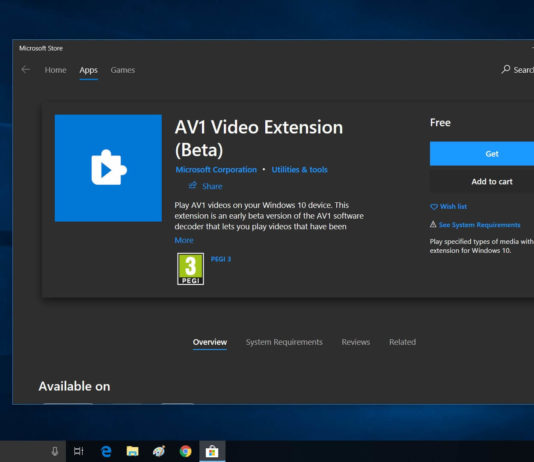Screen dimensions: 534x462
Task: Open the Related tab
Action: [x=402, y=342]
